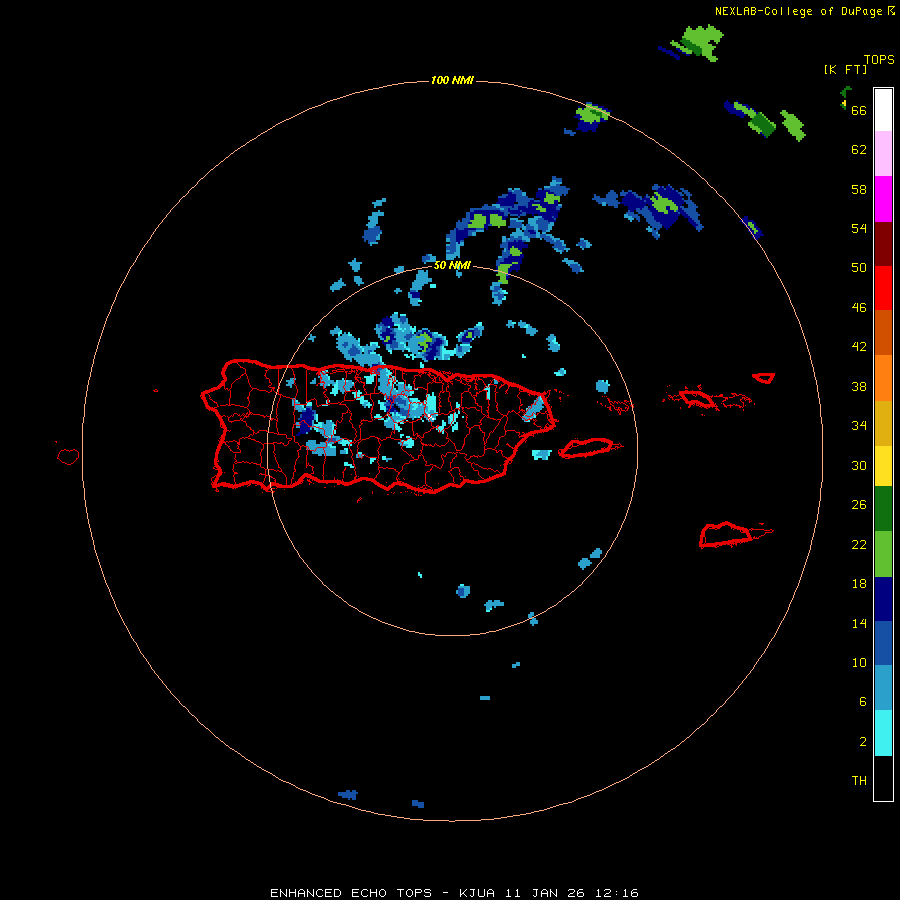Click the legend value "66"
The height and width of the screenshot is (900, 900).
click(859, 110)
